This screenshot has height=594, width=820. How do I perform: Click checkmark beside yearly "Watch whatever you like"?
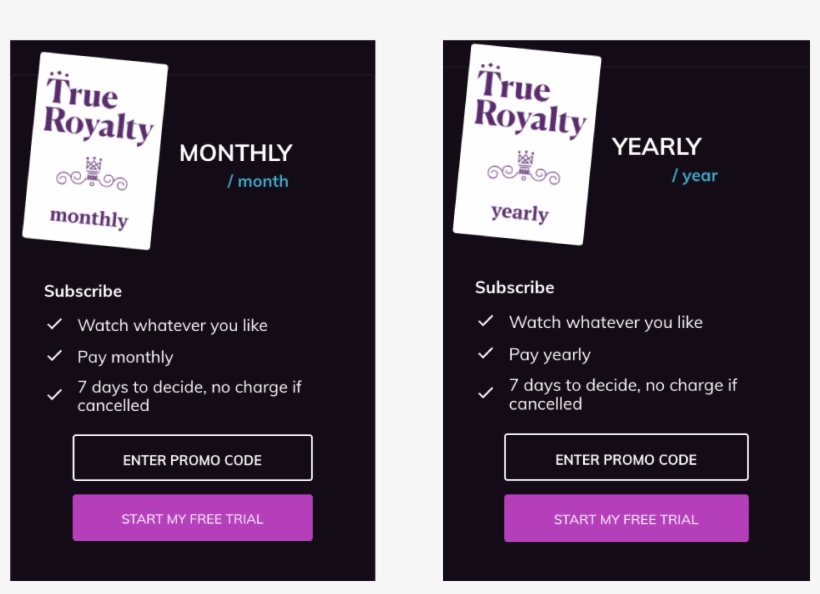(486, 322)
